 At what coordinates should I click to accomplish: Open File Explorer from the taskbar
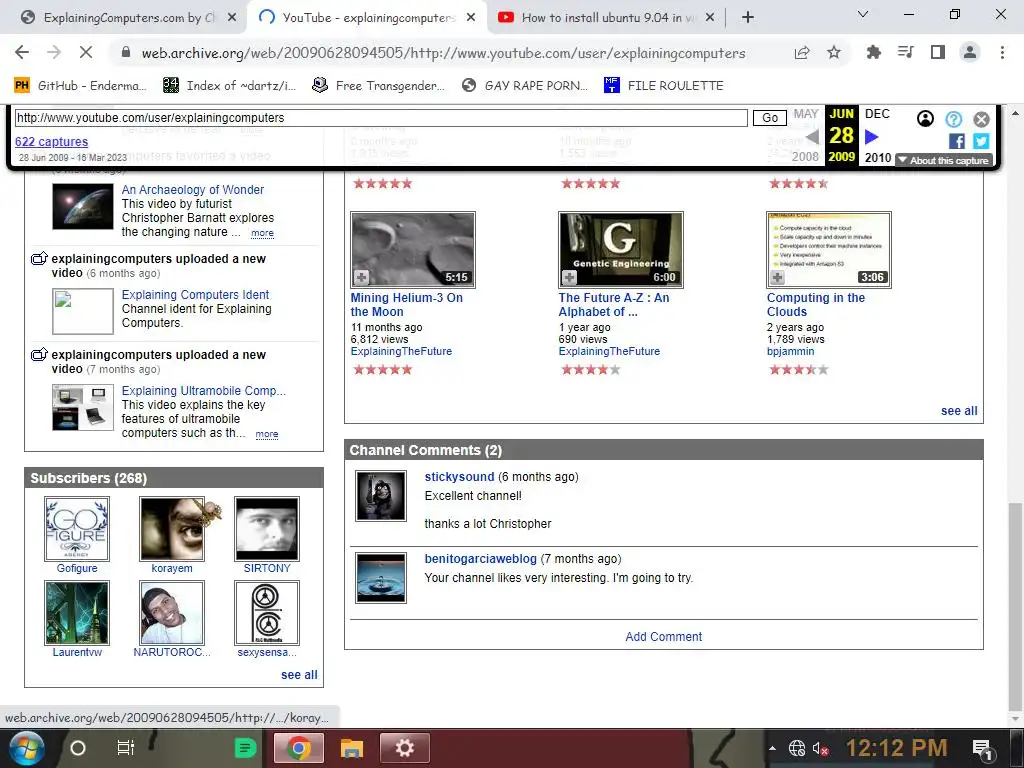point(351,748)
